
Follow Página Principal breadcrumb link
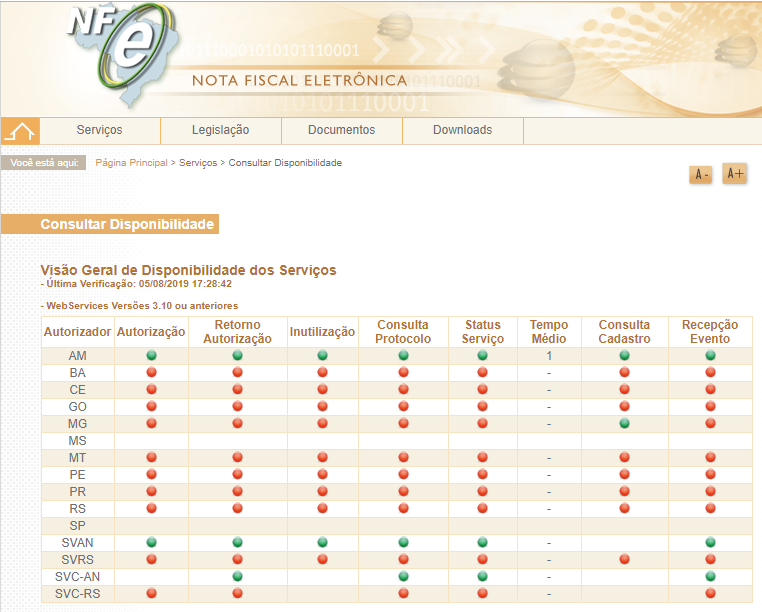tap(131, 163)
